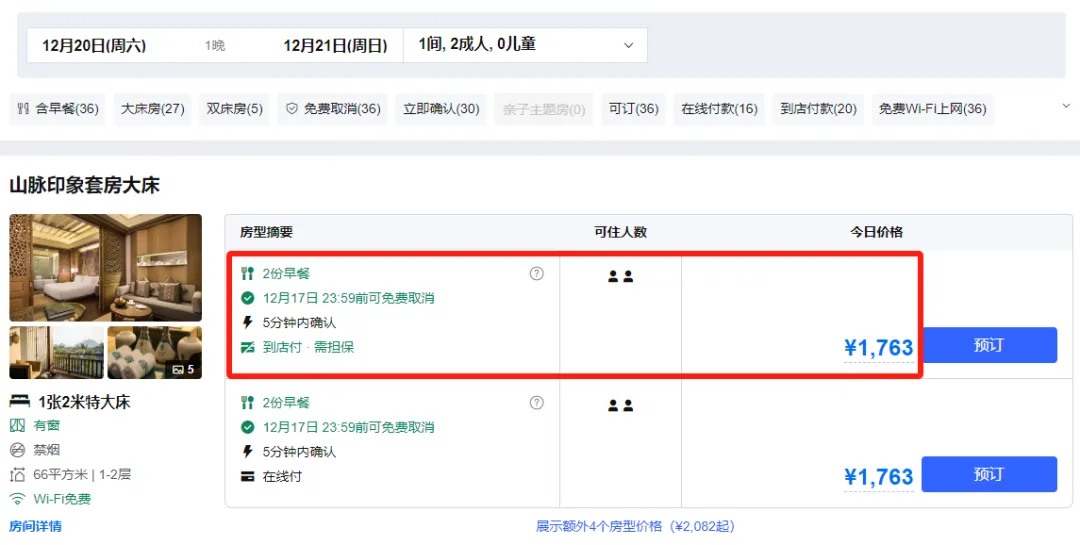Toggle the 含早餐(36) filter

(x=58, y=109)
